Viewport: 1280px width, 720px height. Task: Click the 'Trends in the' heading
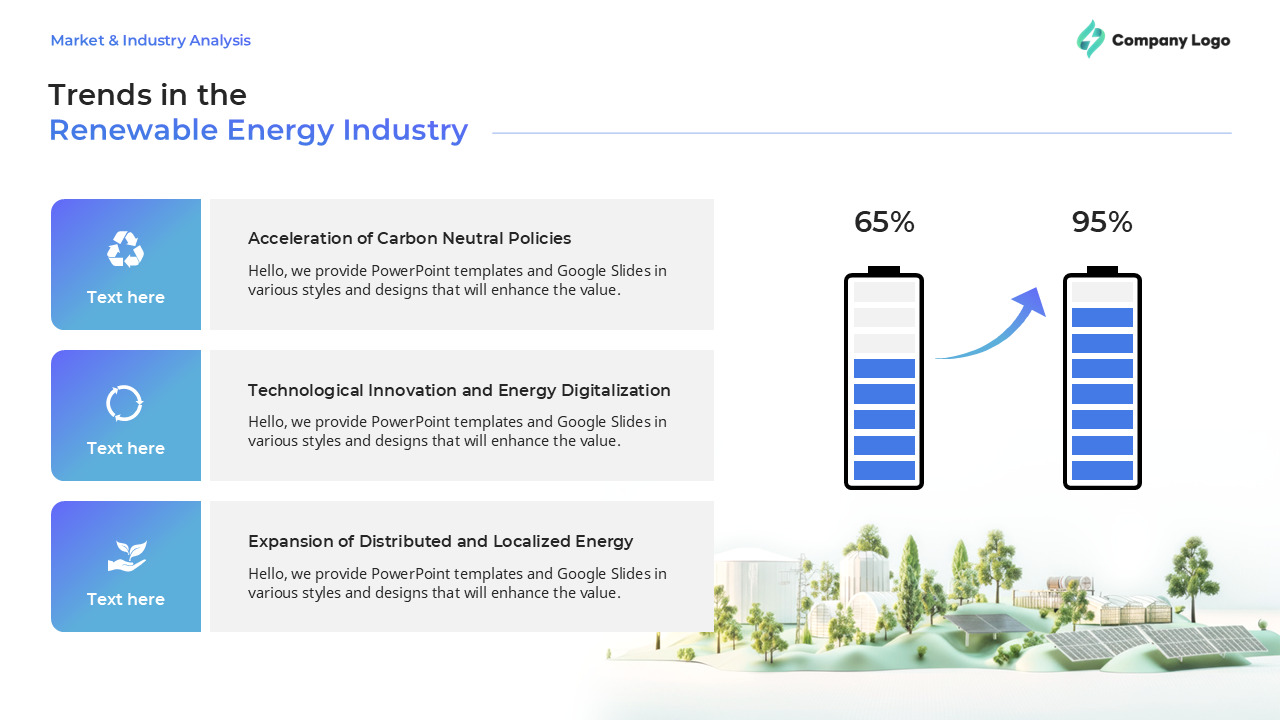(x=147, y=95)
